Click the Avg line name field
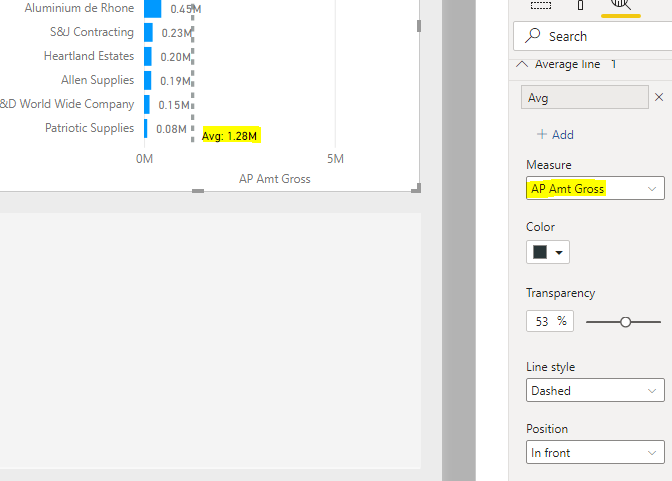The image size is (672, 481). coord(585,97)
